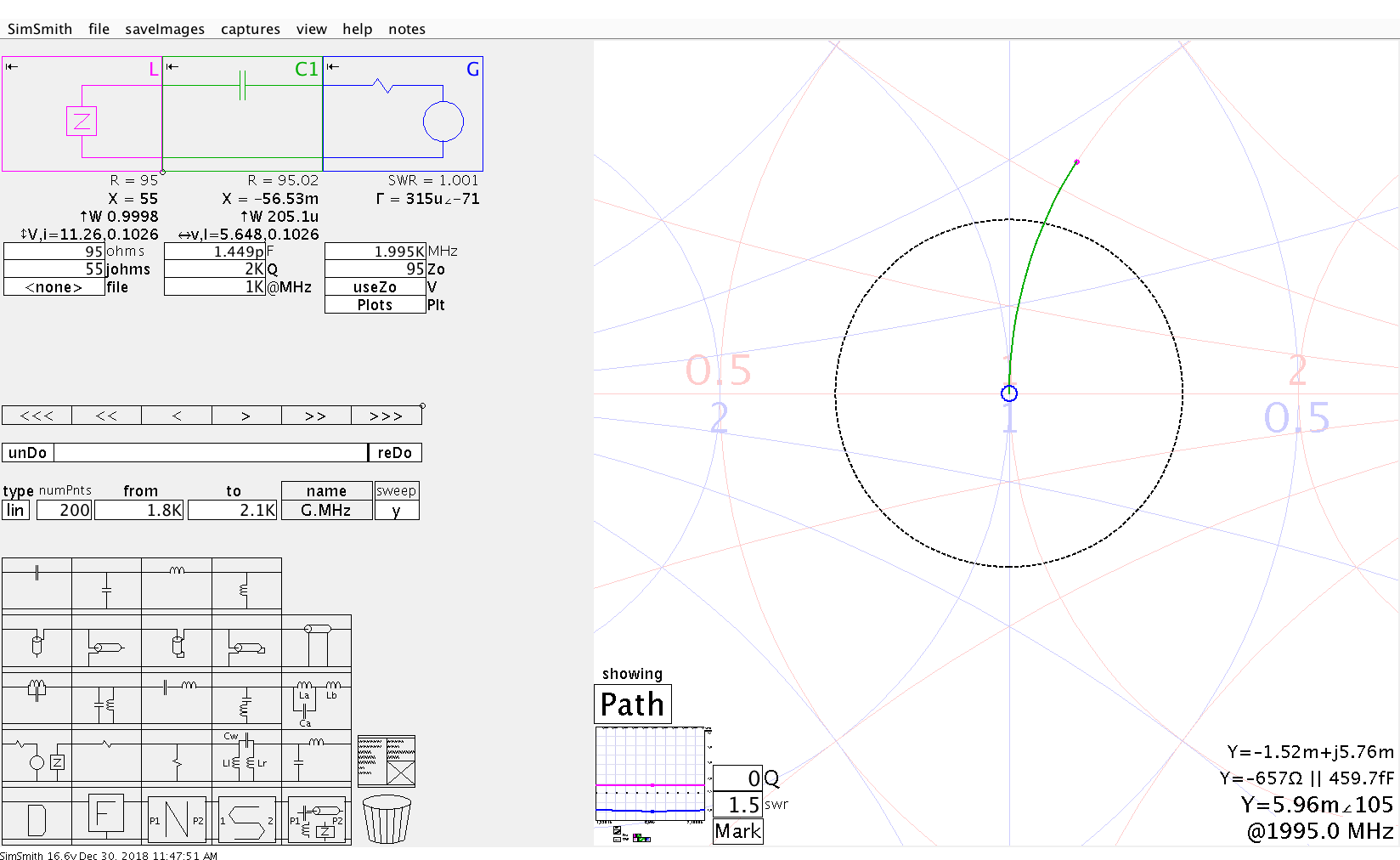
Task: Select the shunt inductor component
Action: pyautogui.click(x=246, y=583)
